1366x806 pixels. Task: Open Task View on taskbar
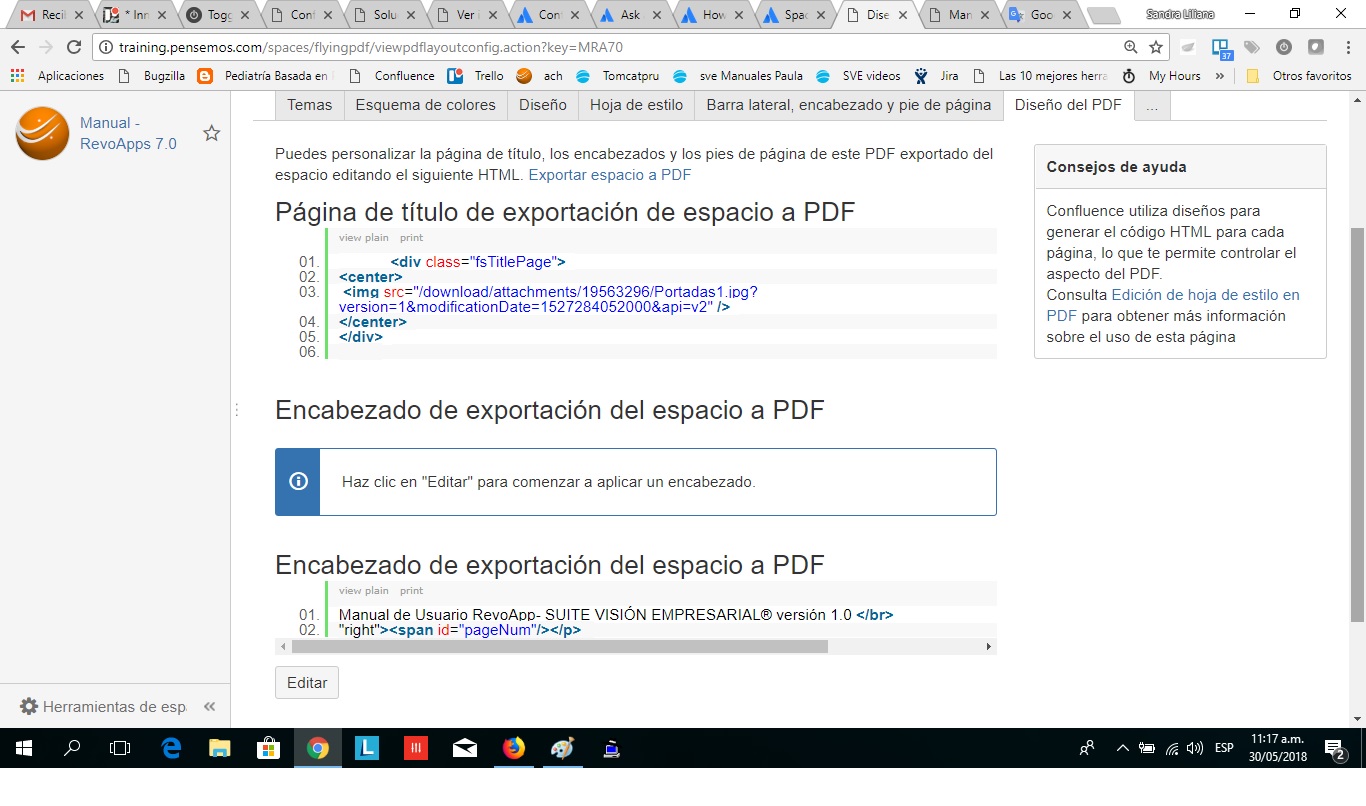click(x=120, y=748)
